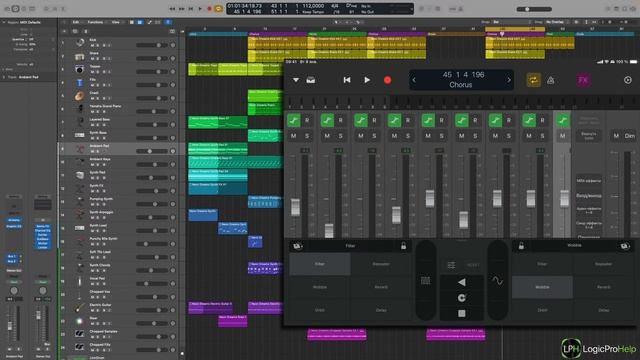Viewport: 640px width, 360px height.
Task: Click the inspector channel strip pan knob
Action: 14,291
